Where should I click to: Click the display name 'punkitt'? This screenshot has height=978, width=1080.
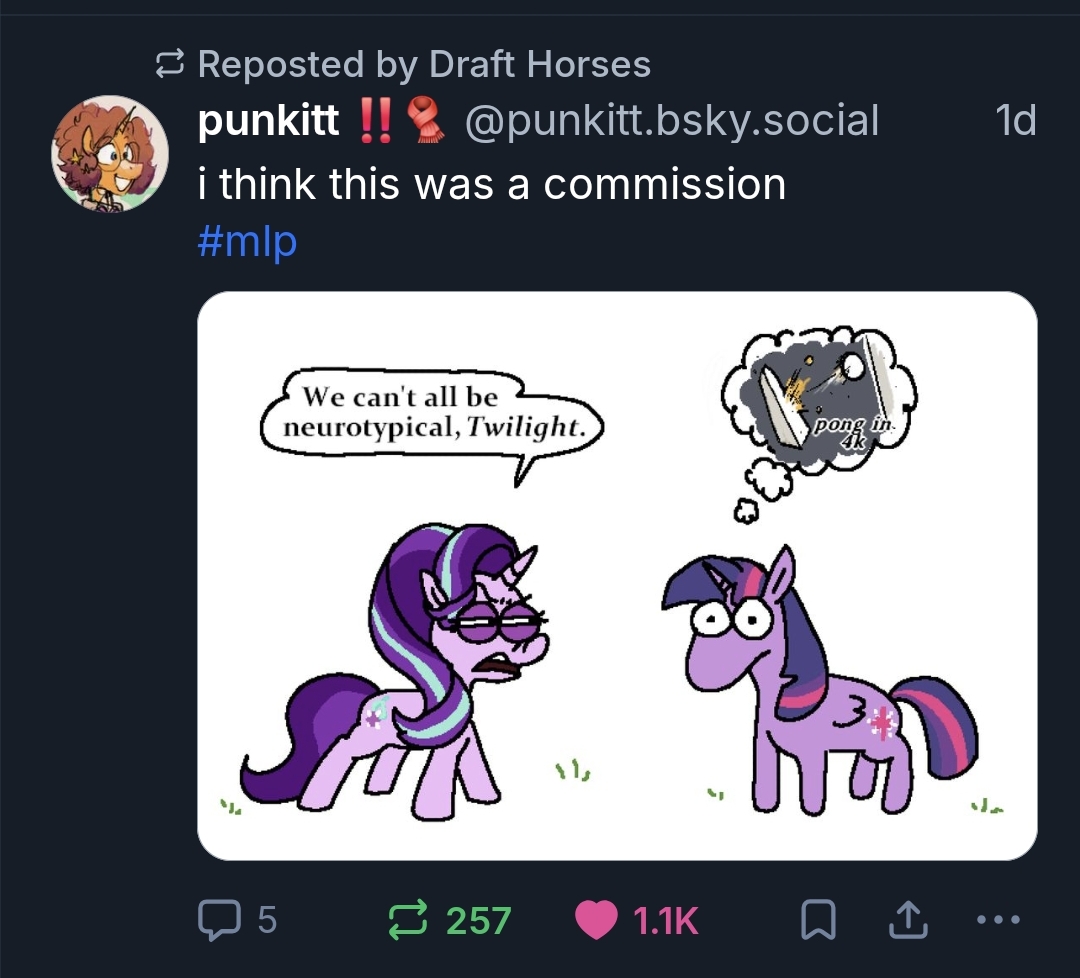click(x=269, y=121)
